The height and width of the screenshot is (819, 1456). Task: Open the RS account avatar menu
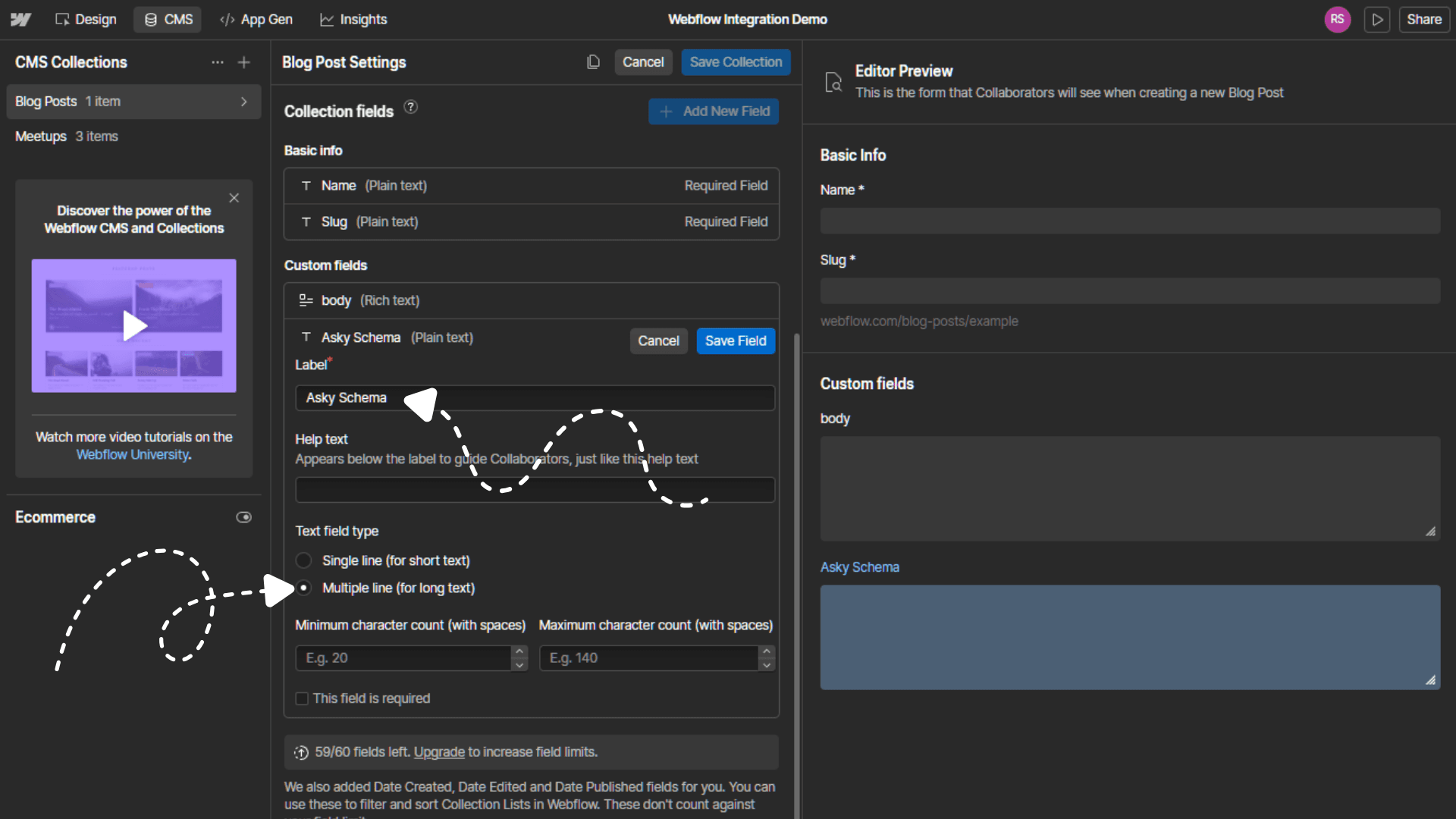[x=1338, y=19]
